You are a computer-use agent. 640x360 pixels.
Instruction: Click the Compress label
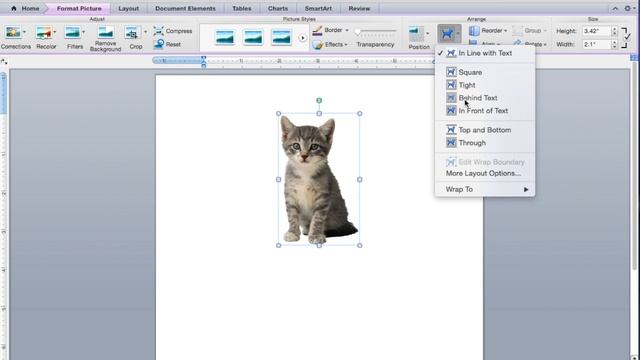pos(179,31)
